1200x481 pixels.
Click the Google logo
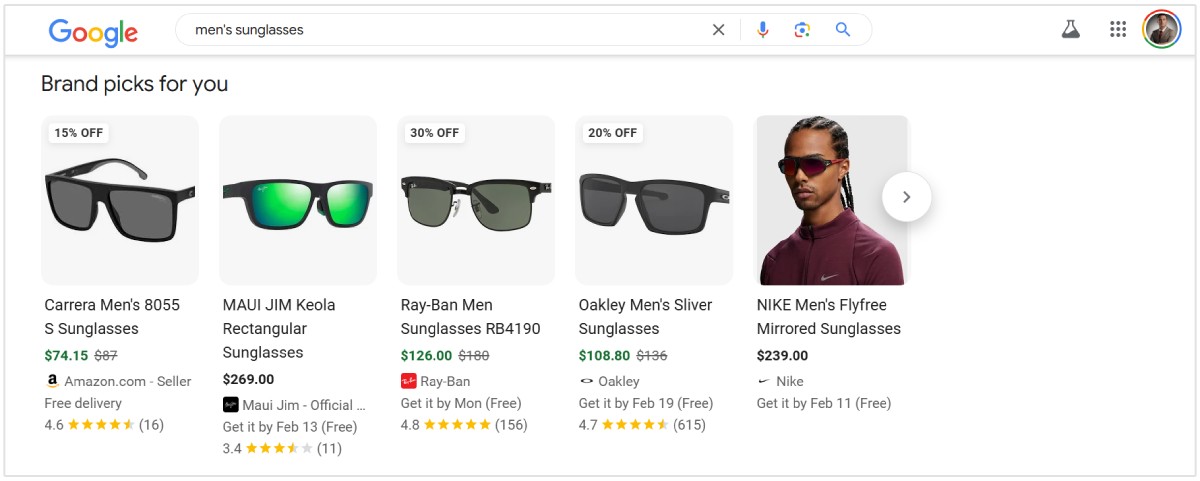coord(93,32)
